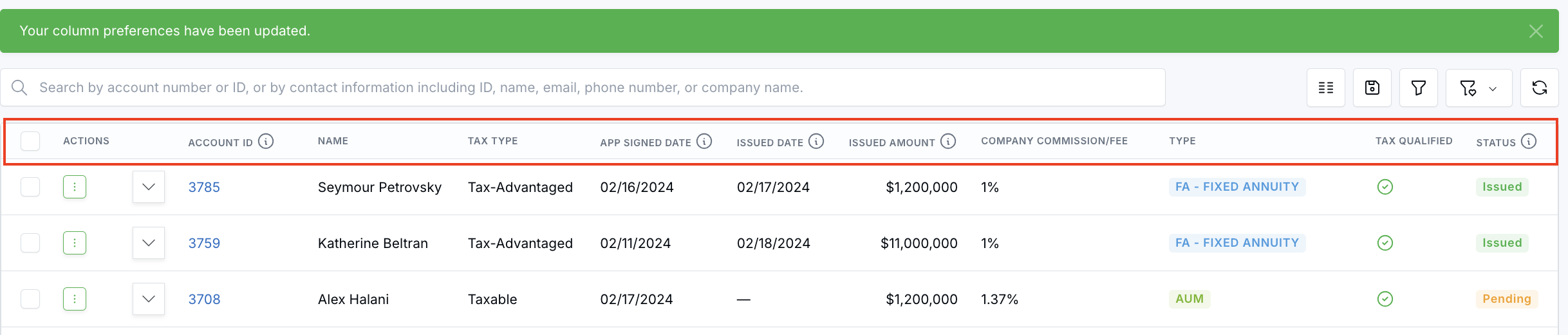The height and width of the screenshot is (335, 1568).
Task: Click the save view icon
Action: (x=1372, y=88)
